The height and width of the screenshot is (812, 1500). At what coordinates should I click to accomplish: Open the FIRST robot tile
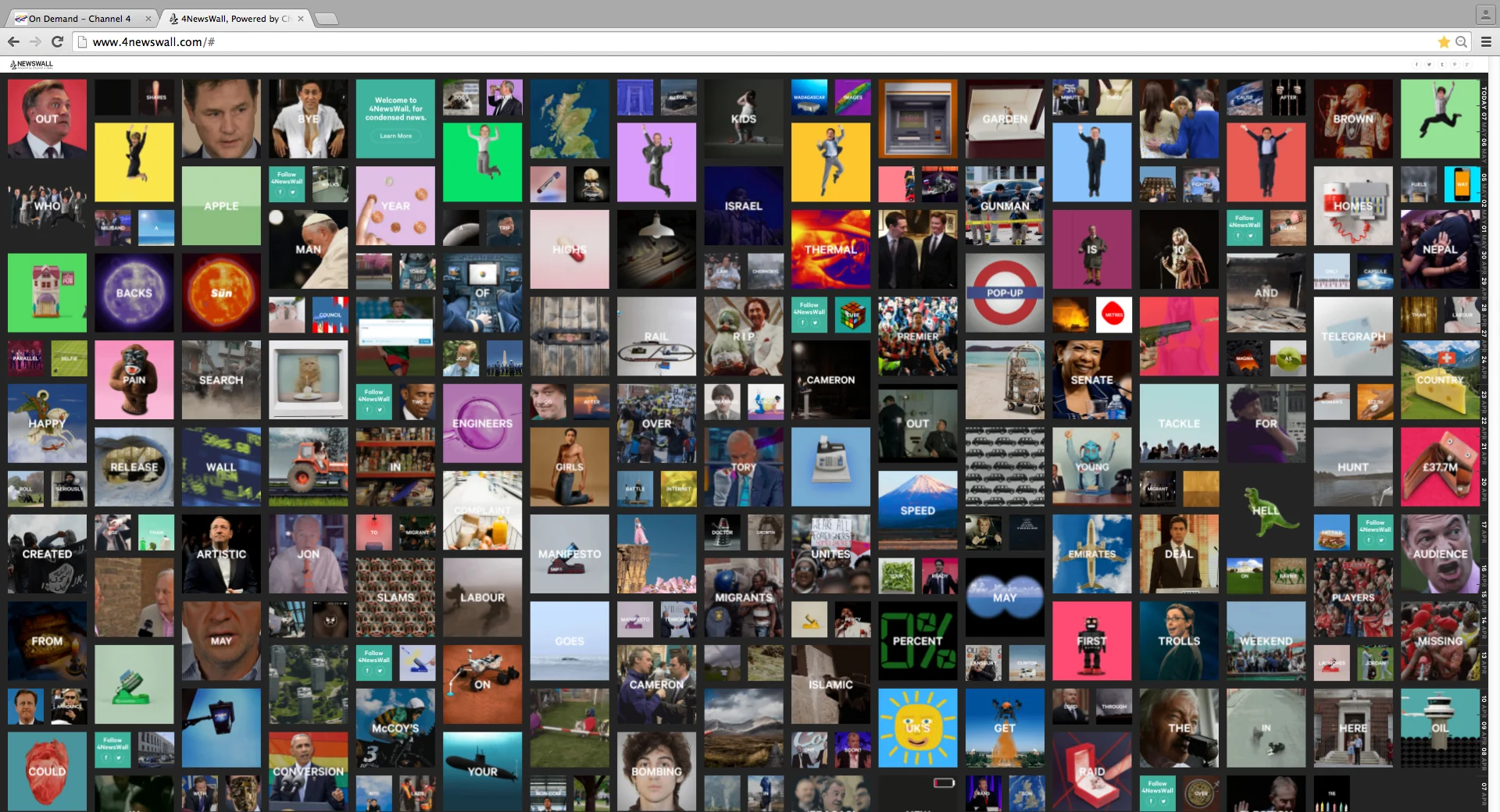[1091, 640]
